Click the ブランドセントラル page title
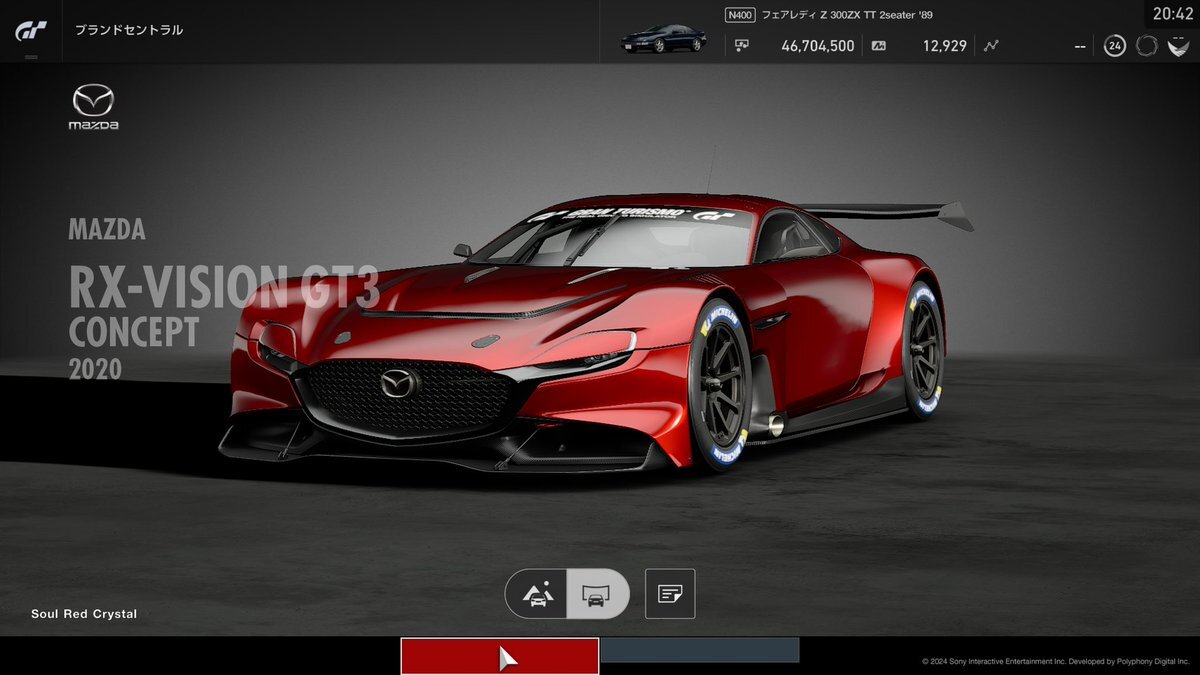Viewport: 1200px width, 675px height. (x=129, y=30)
